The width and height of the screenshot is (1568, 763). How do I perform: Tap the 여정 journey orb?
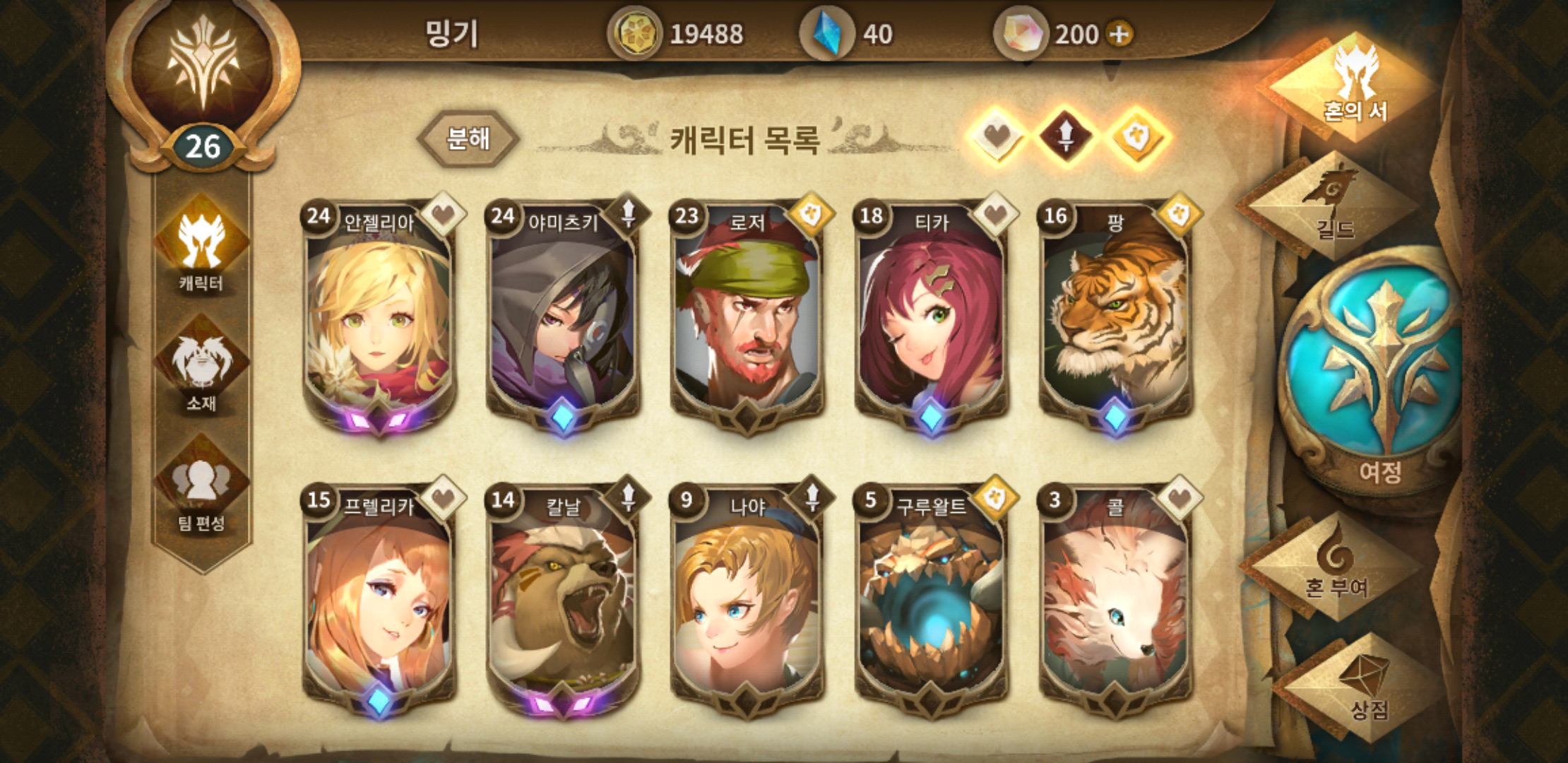pyautogui.click(x=1379, y=374)
